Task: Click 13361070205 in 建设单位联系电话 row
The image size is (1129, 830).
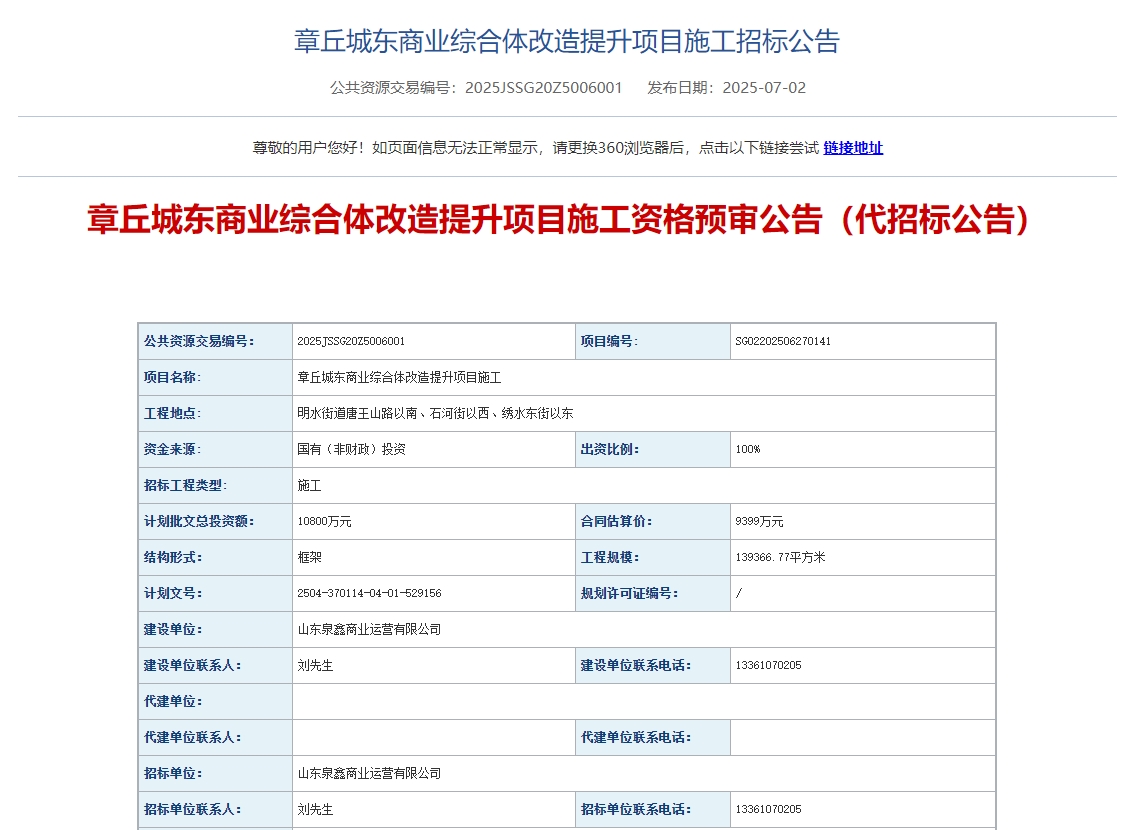Action: click(x=768, y=665)
